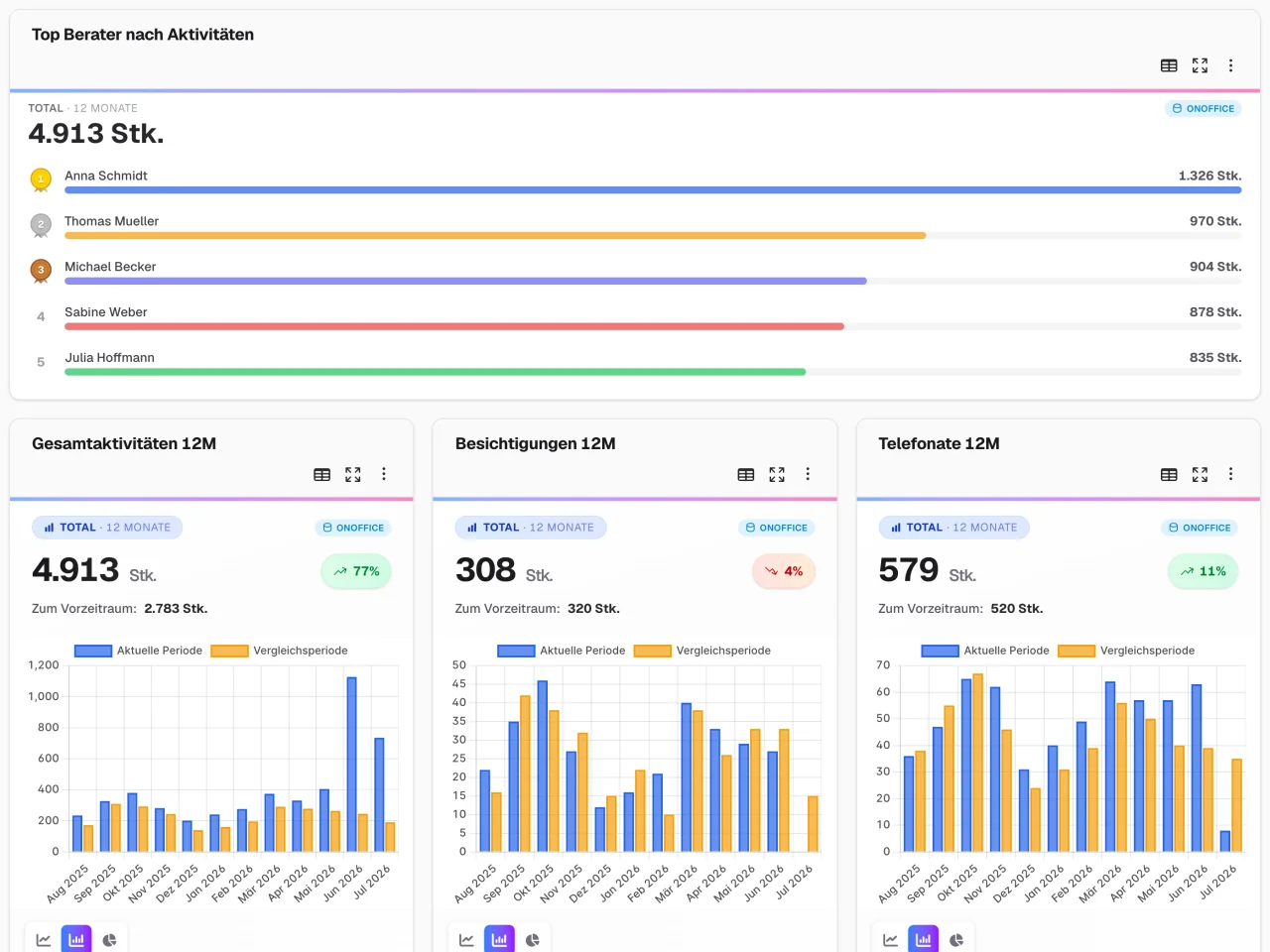This screenshot has width=1270, height=952.
Task: Select bar chart type for Gesamtaktivitäten
Action: tap(76, 940)
